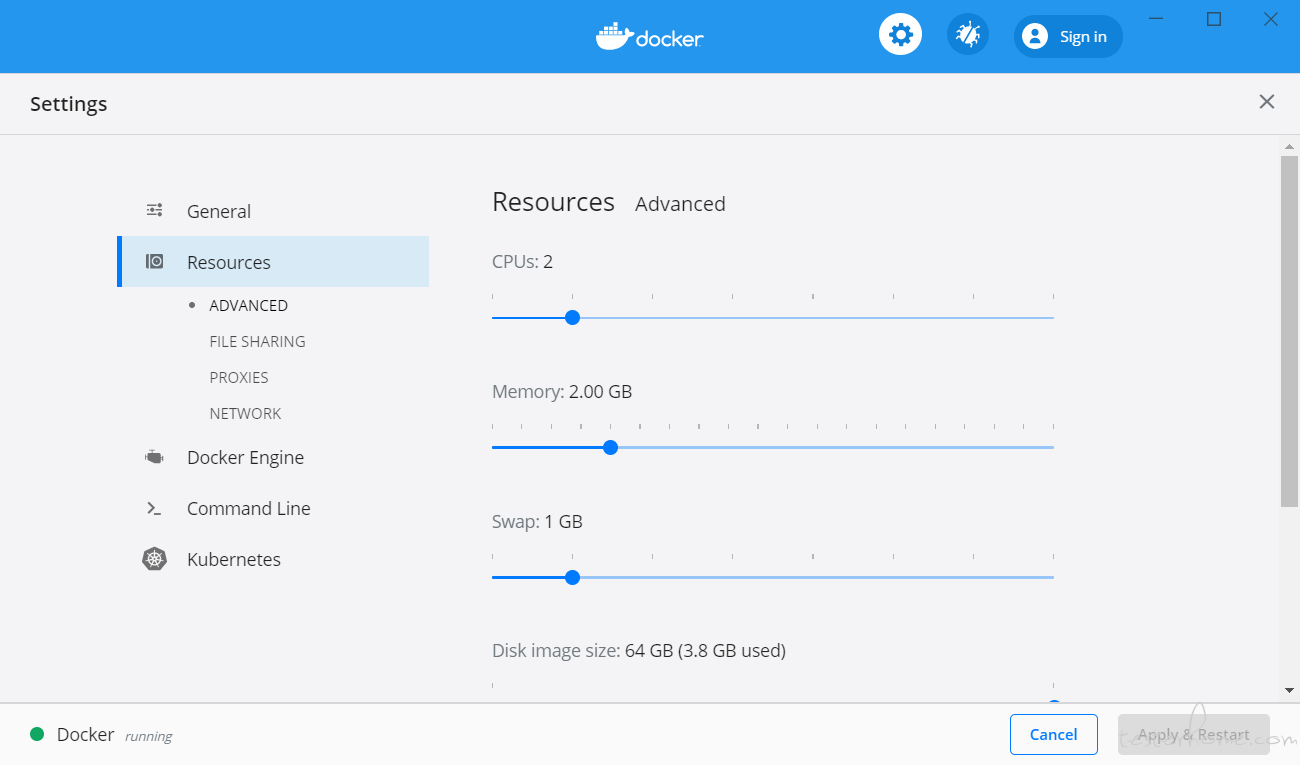Screen dimensions: 1300x765
Task: Click the Command Line prompt icon
Action: (x=154, y=508)
